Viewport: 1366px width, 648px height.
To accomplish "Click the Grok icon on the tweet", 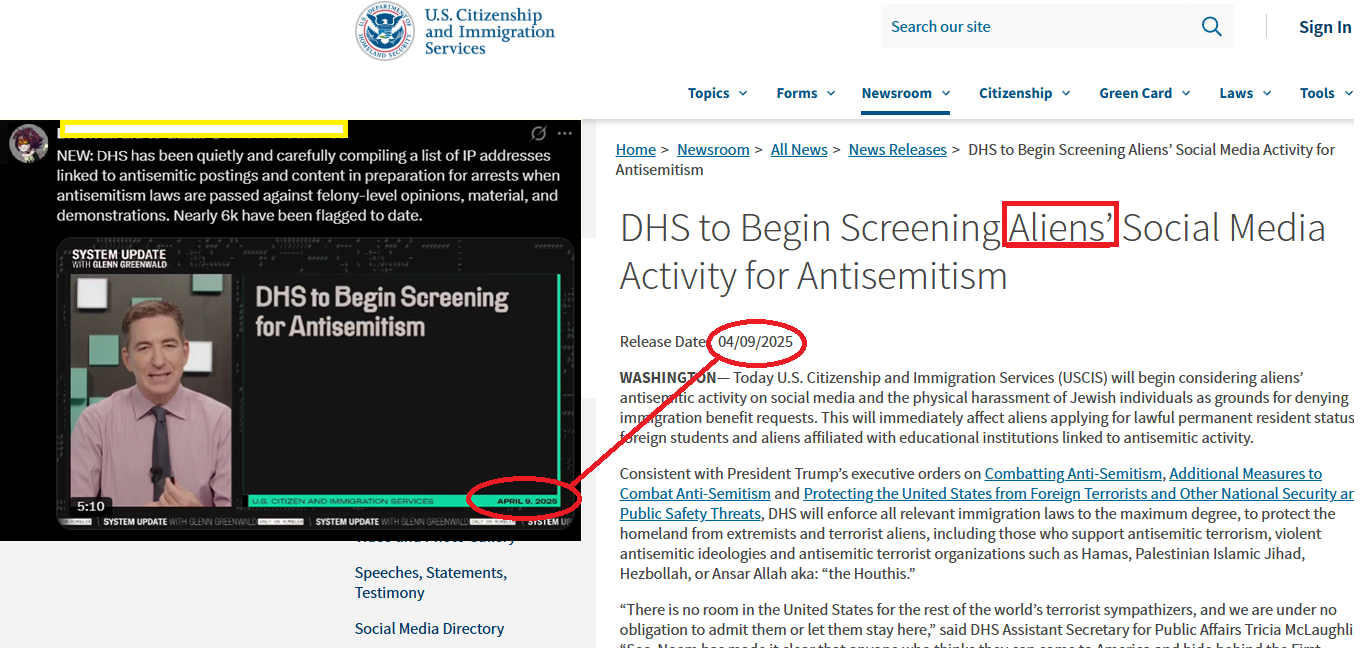I will click(x=538, y=133).
